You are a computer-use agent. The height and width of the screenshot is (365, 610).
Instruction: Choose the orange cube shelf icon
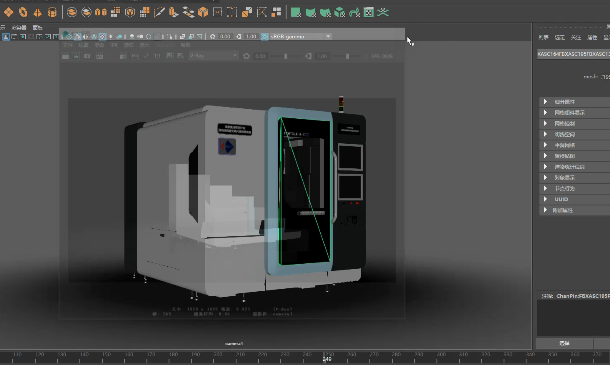pyautogui.click(x=203, y=12)
